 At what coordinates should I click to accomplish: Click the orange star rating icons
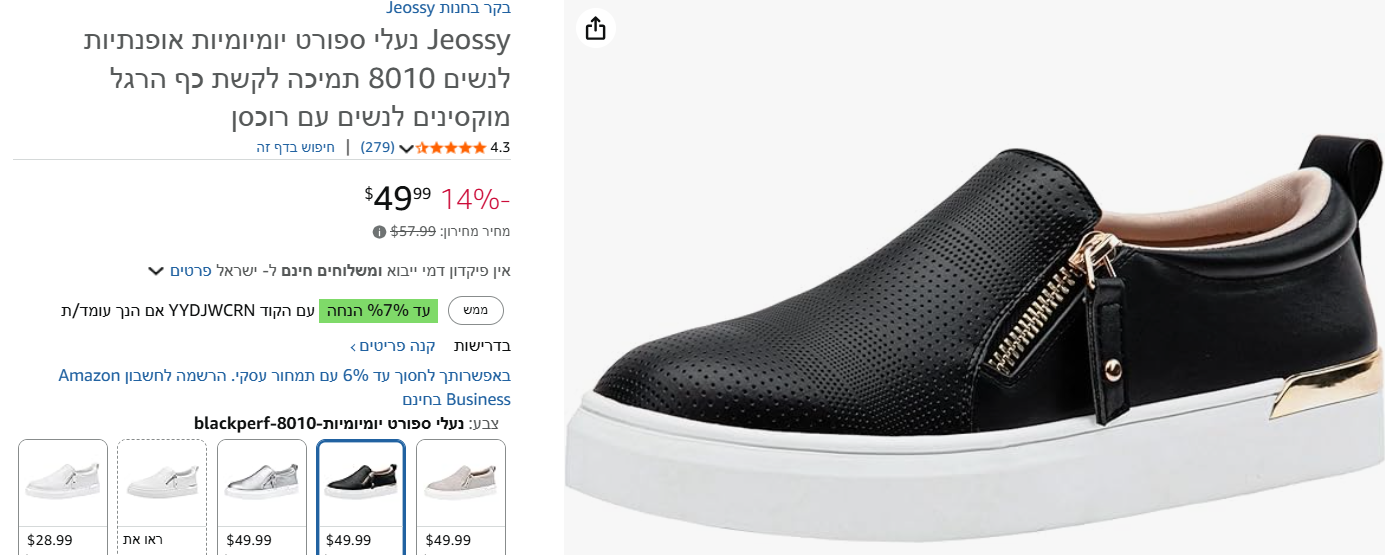click(451, 148)
